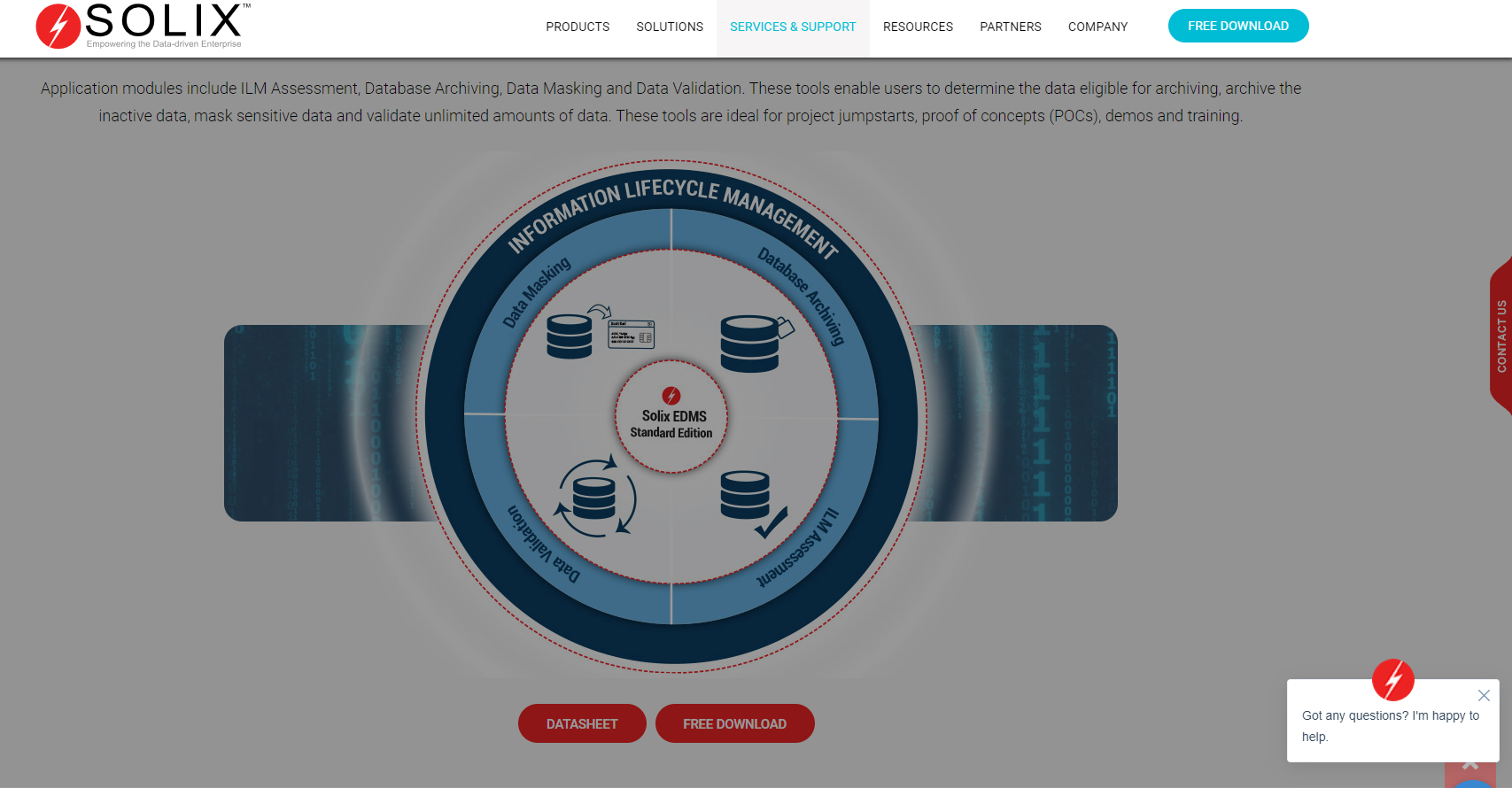Click the Solix EDMS Standard Edition center circle
Viewport: 1512px width, 788px height.
[671, 416]
